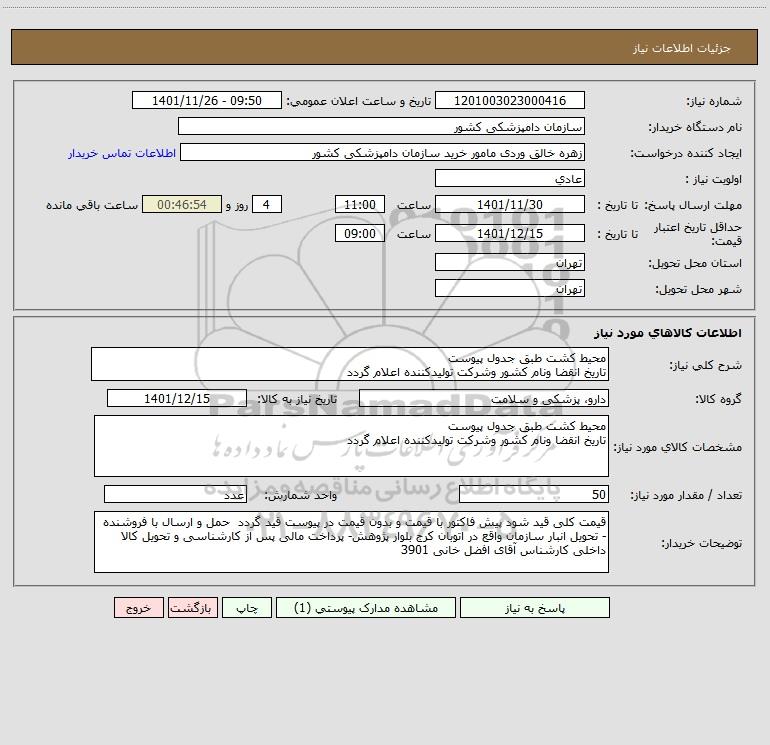The height and width of the screenshot is (745, 770).
Task: Click the استان محل تحویل field
Action: (x=510, y=262)
